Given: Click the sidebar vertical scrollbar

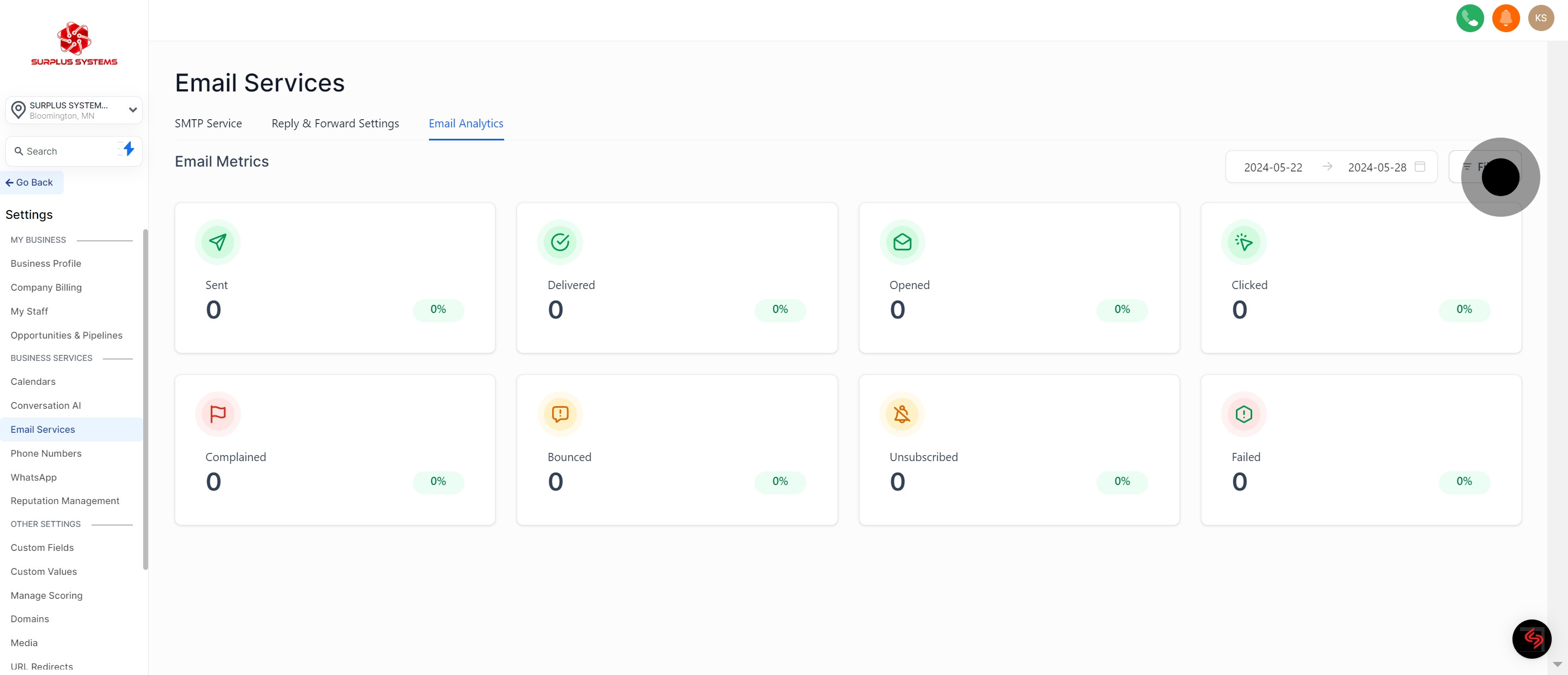Looking at the screenshot, I should [x=145, y=398].
